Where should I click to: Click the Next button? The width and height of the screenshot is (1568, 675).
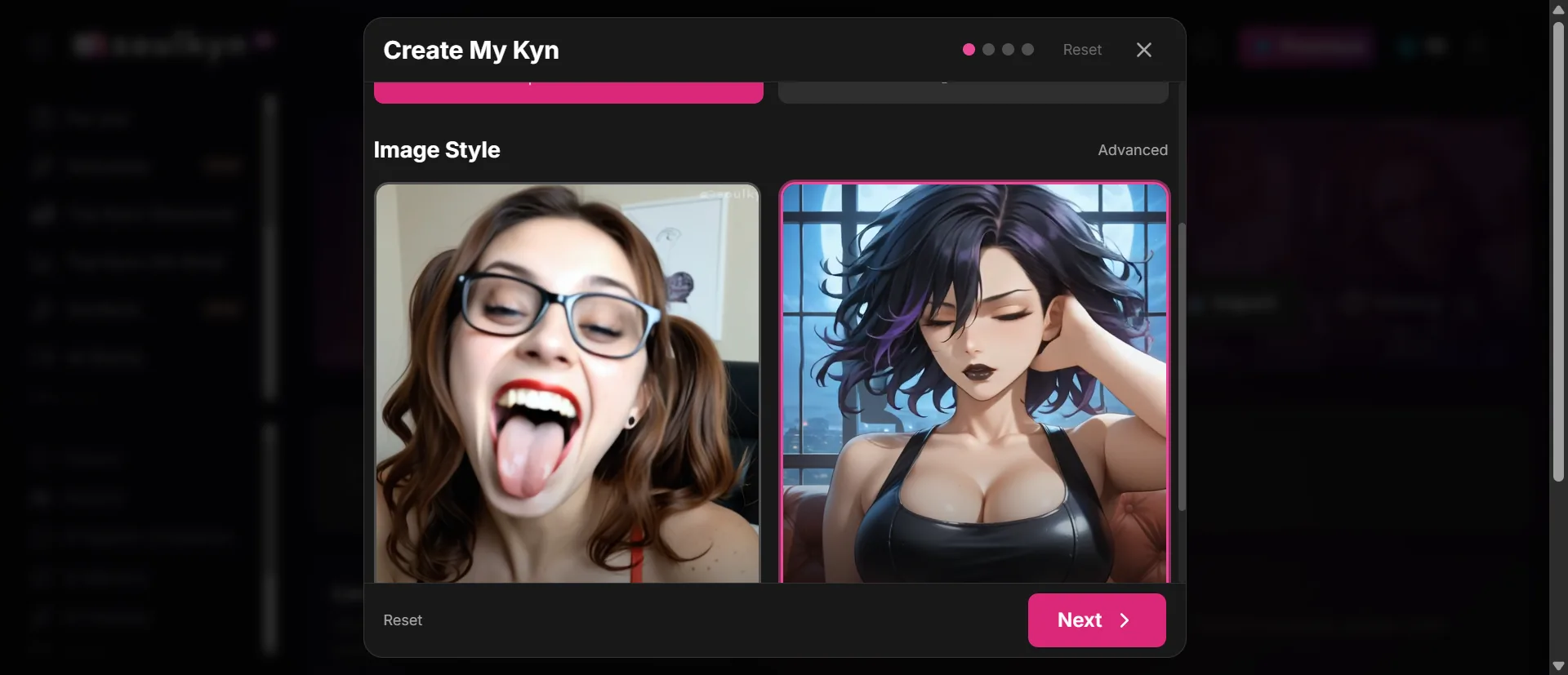pyautogui.click(x=1097, y=620)
